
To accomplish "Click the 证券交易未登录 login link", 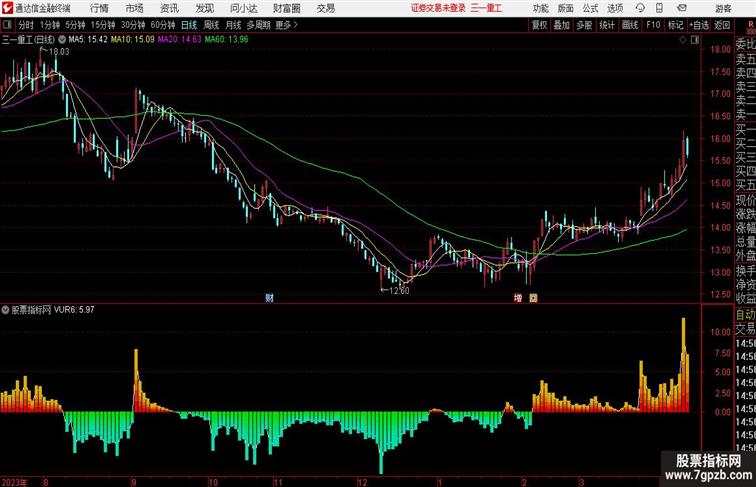I will click(438, 8).
